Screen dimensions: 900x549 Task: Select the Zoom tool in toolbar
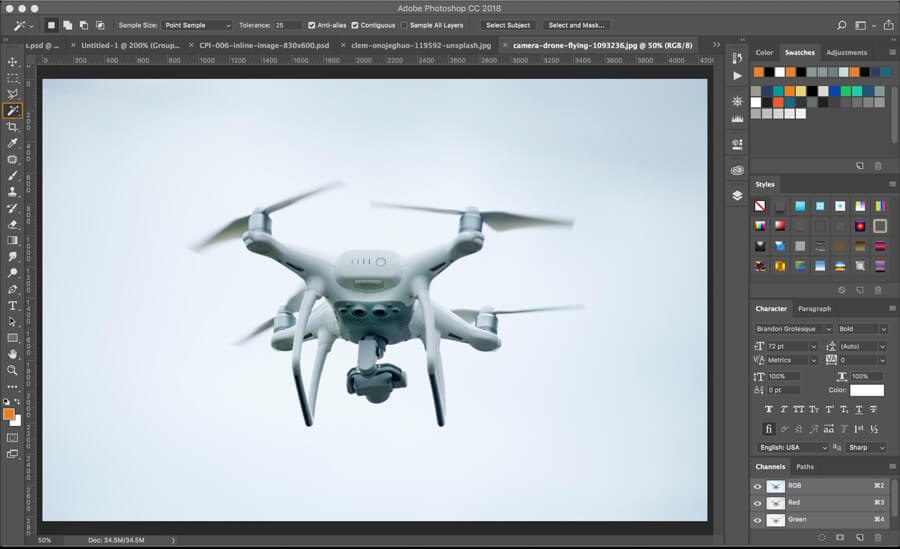pyautogui.click(x=13, y=370)
